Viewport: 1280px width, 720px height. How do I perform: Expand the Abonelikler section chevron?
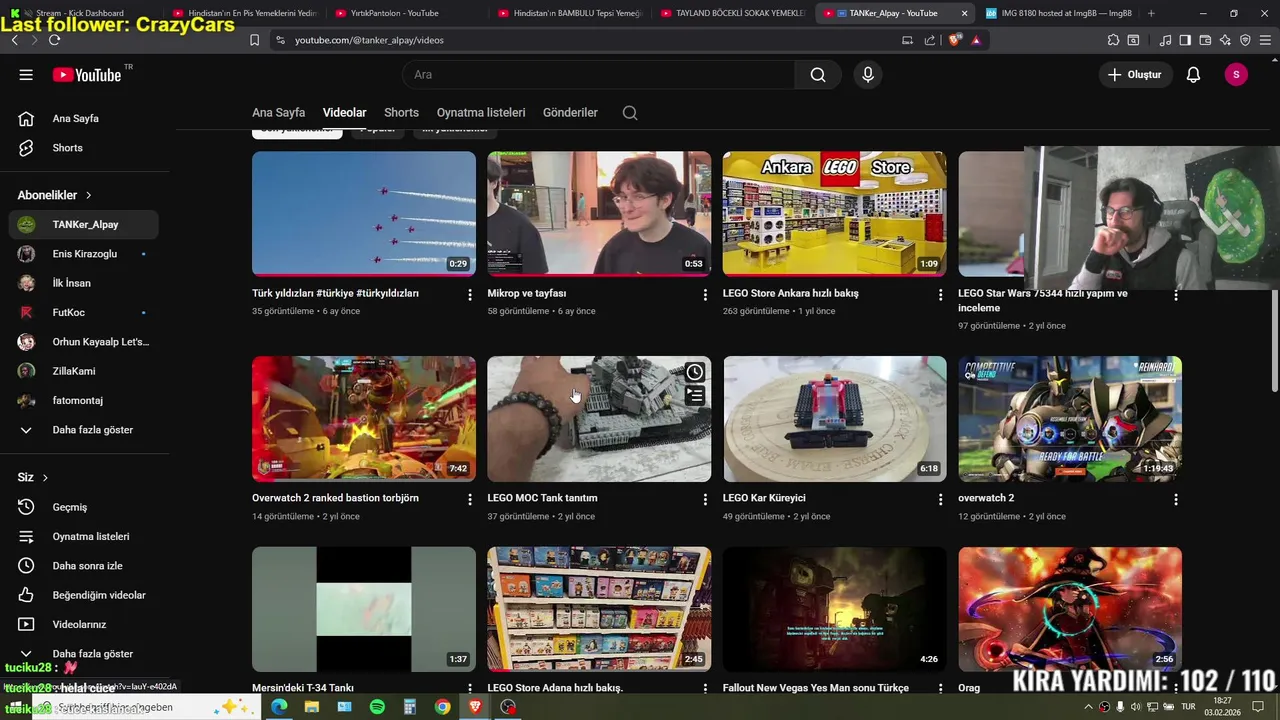(x=88, y=195)
